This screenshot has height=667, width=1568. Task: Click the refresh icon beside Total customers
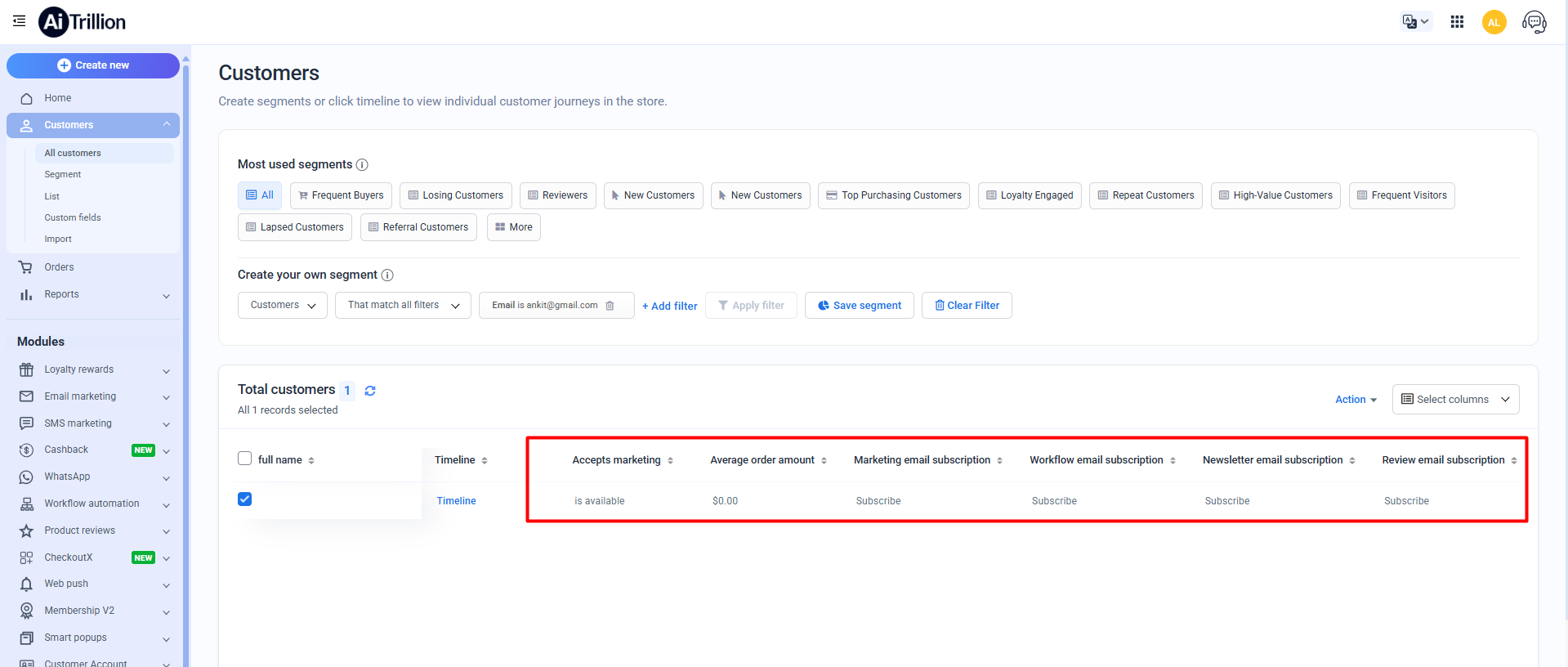coord(370,391)
